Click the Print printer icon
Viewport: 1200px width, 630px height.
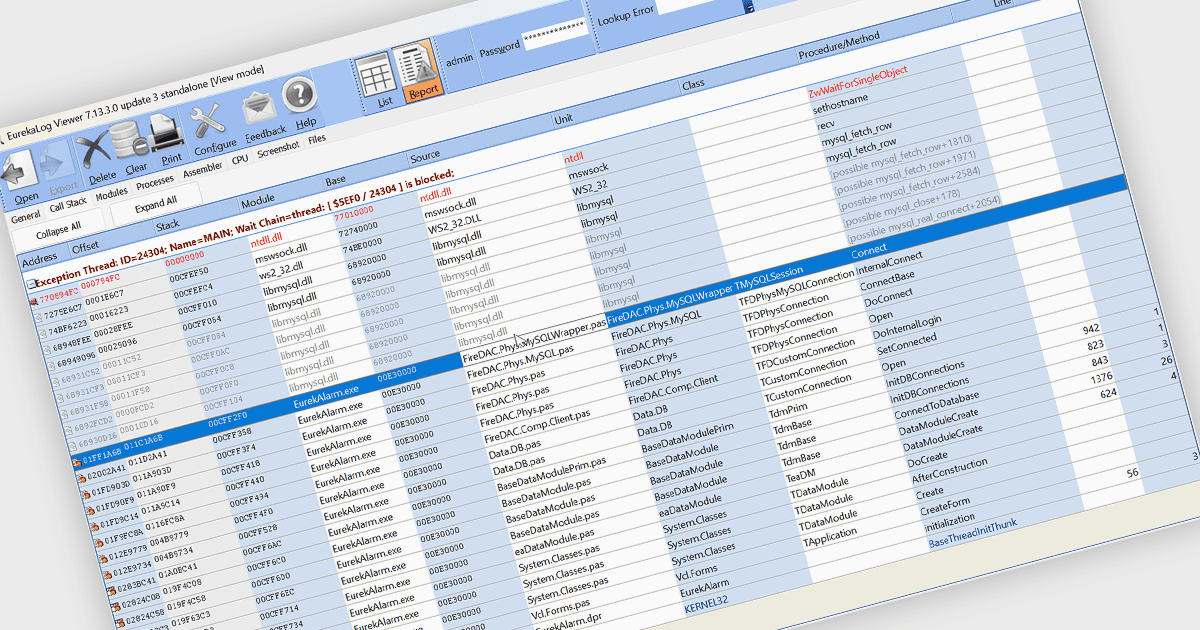click(x=165, y=133)
